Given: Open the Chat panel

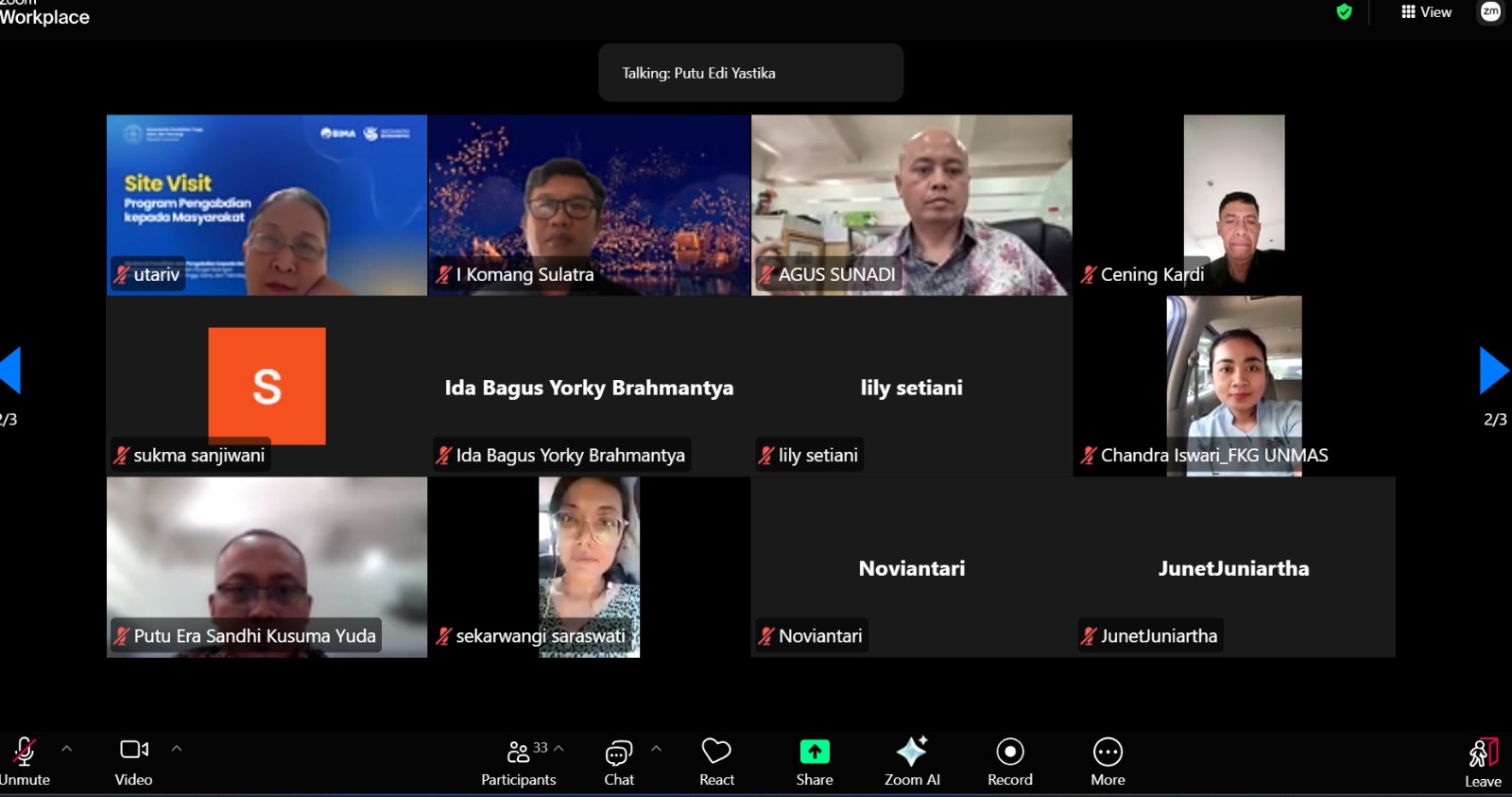Looking at the screenshot, I should pyautogui.click(x=619, y=761).
